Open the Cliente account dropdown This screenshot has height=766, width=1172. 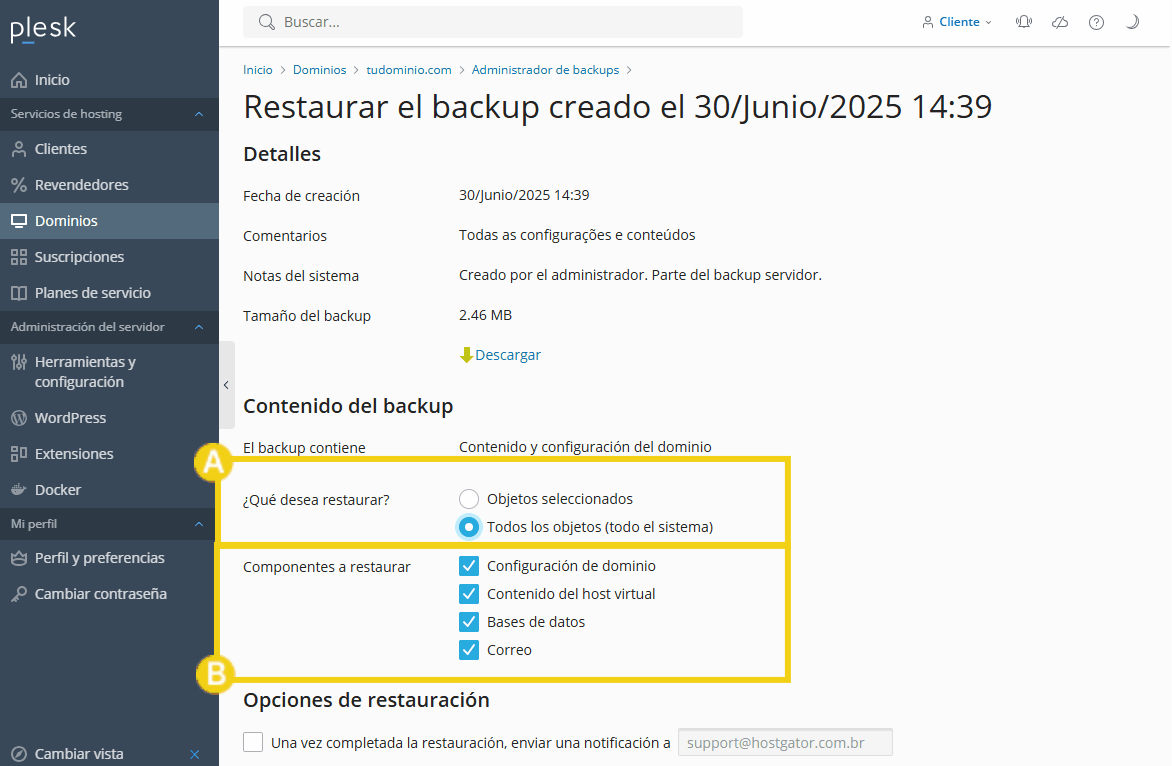tap(957, 22)
